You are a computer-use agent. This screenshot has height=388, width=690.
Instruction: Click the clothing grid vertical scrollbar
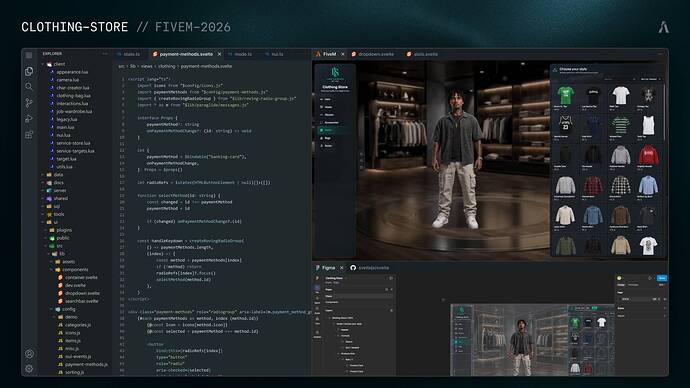tap(664, 112)
